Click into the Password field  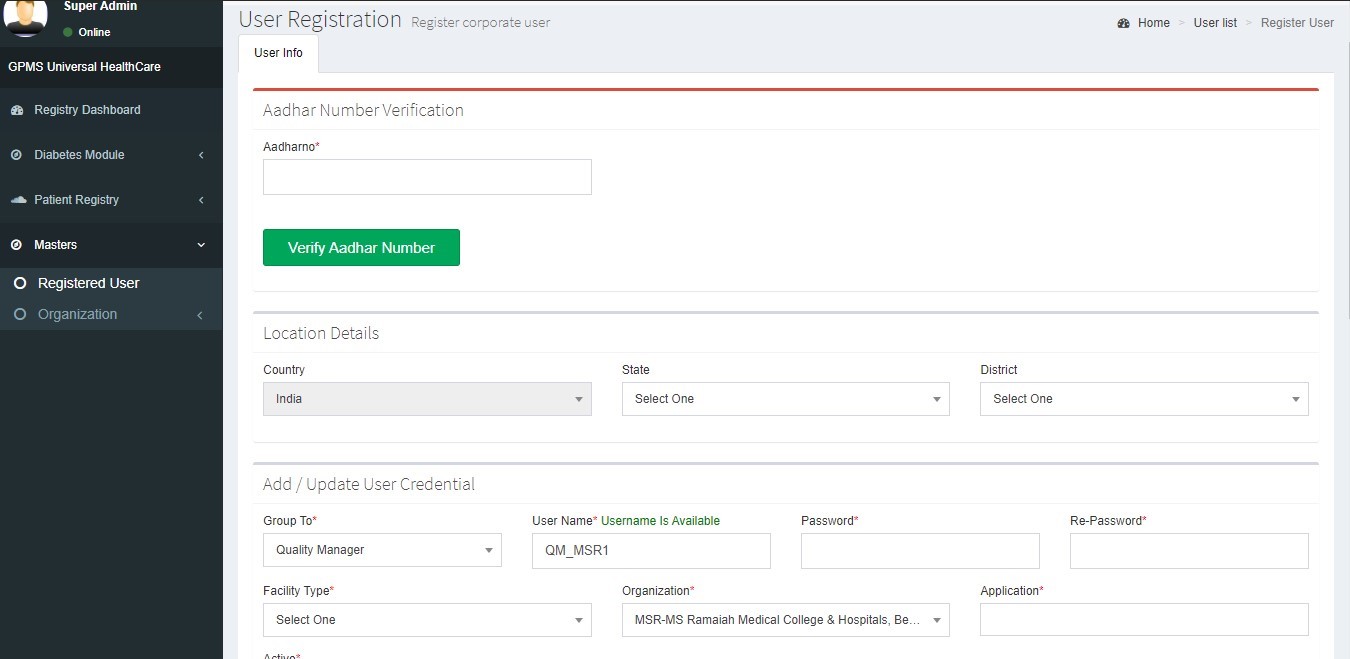pos(919,551)
